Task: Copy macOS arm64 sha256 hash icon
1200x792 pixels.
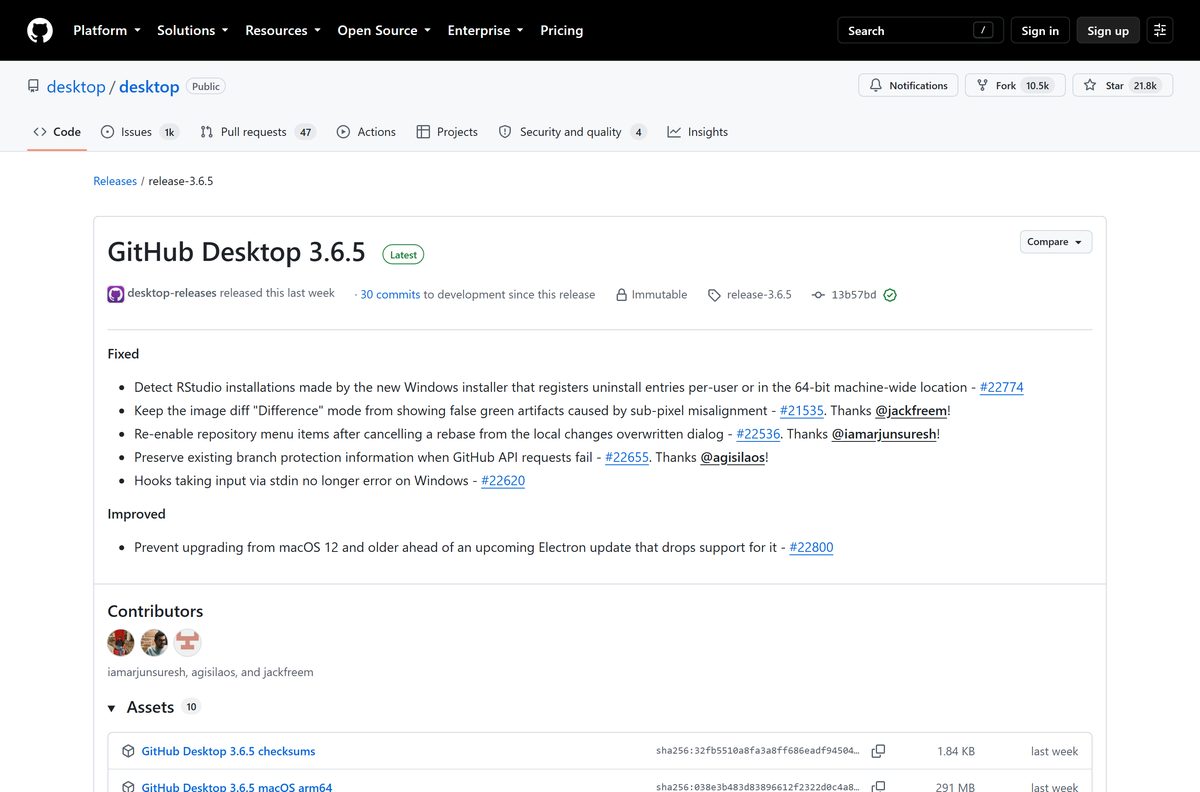Action: tap(878, 787)
